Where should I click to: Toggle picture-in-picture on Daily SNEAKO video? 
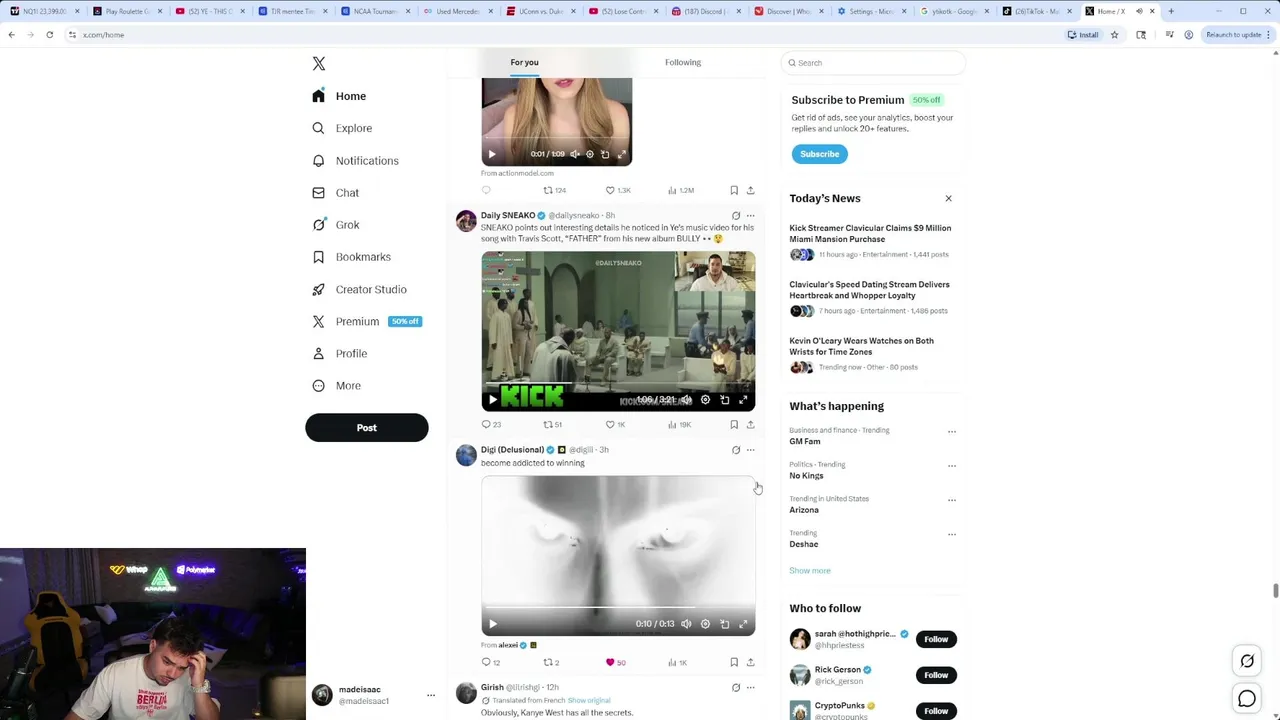724,400
